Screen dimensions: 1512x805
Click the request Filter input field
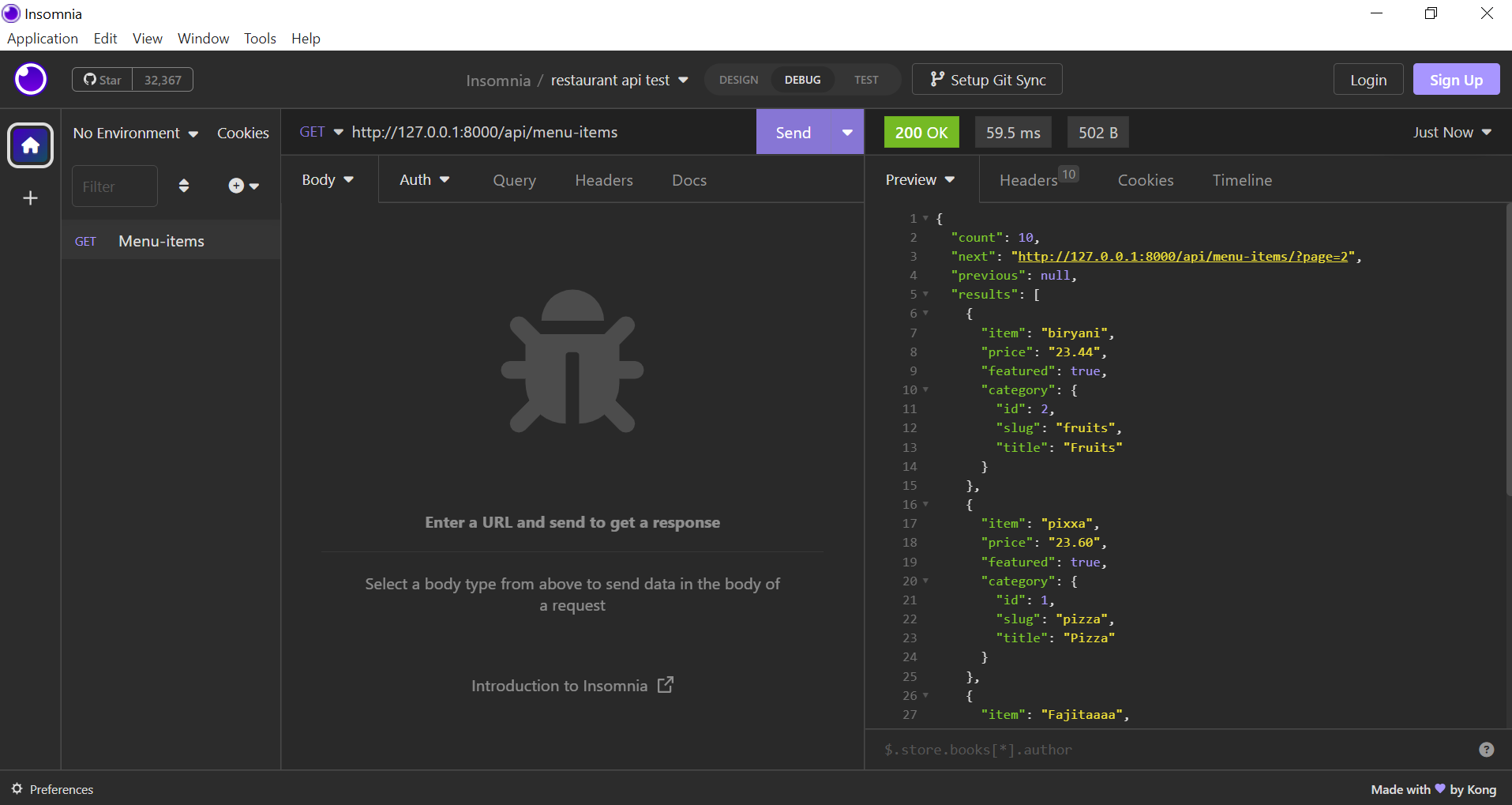(114, 186)
